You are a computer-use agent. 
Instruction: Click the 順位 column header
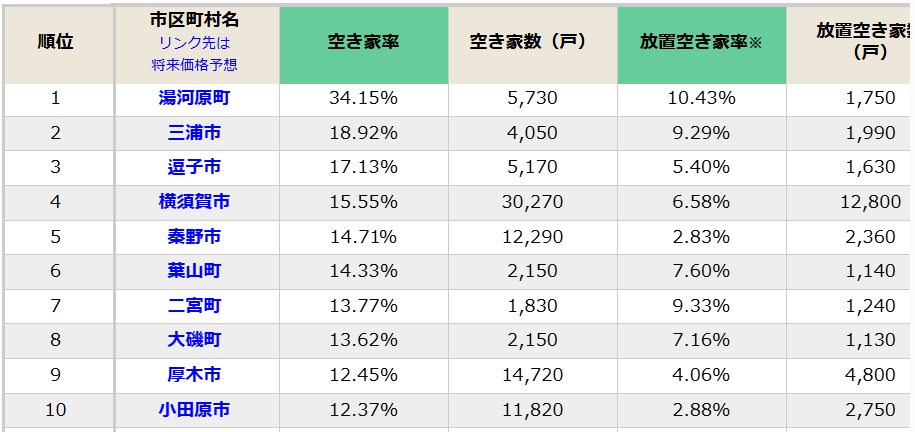[x=56, y=42]
